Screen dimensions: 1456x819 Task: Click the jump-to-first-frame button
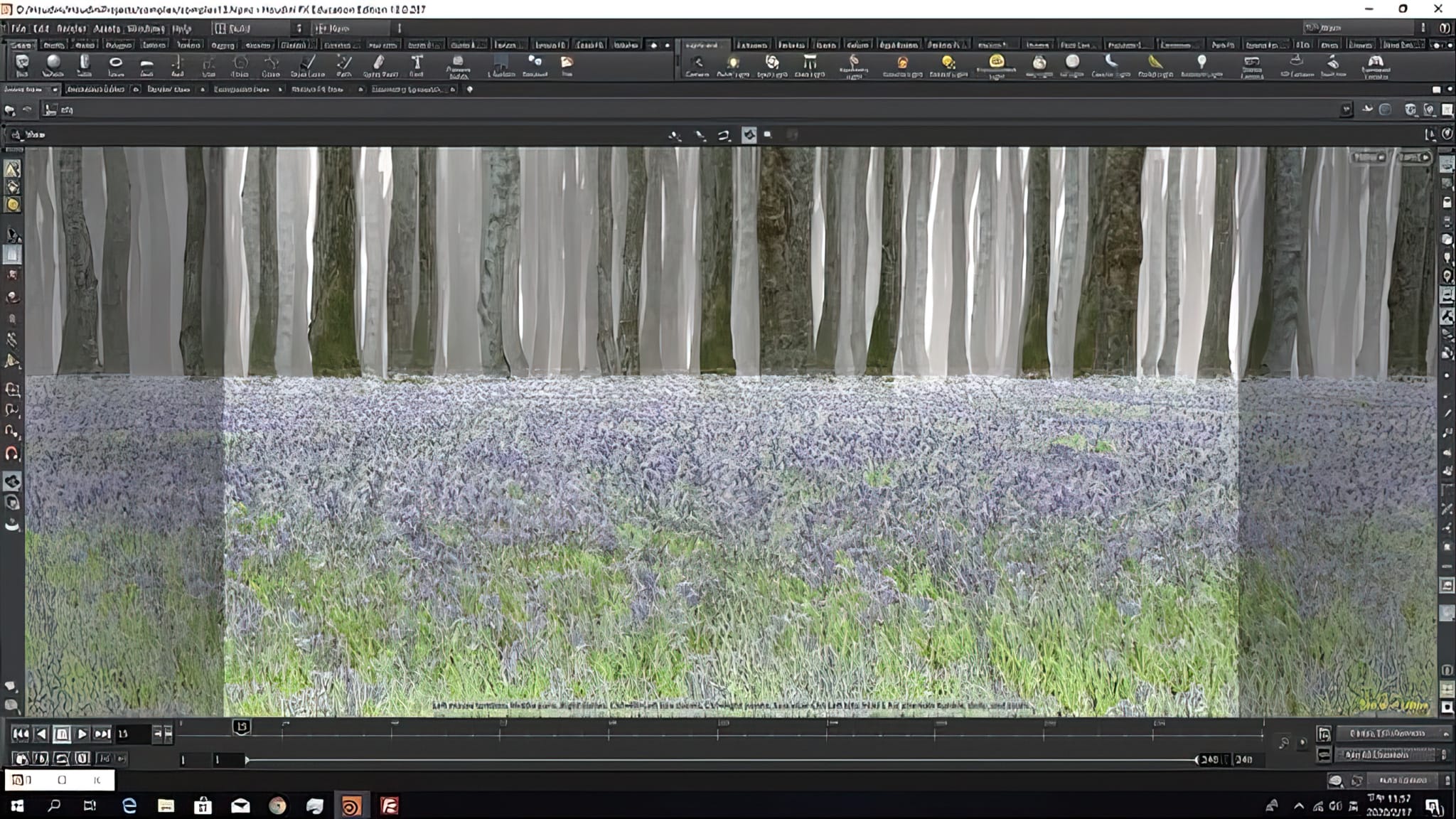(21, 734)
